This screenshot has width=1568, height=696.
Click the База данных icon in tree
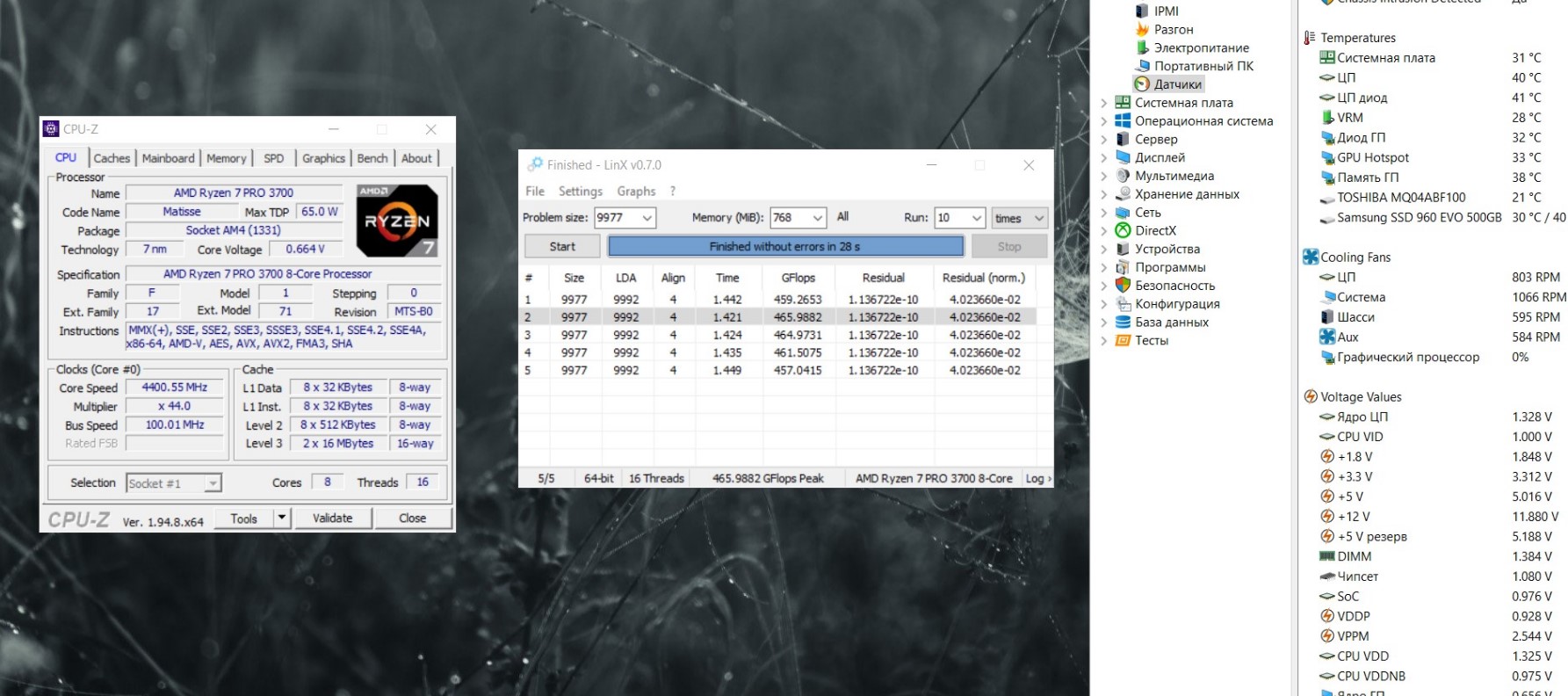click(1123, 323)
